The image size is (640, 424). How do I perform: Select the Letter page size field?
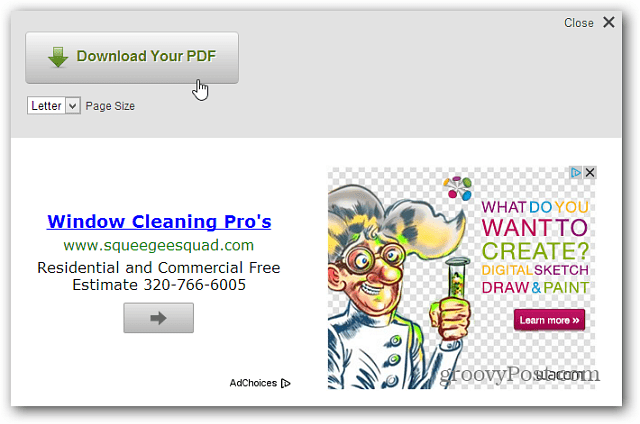[53, 106]
